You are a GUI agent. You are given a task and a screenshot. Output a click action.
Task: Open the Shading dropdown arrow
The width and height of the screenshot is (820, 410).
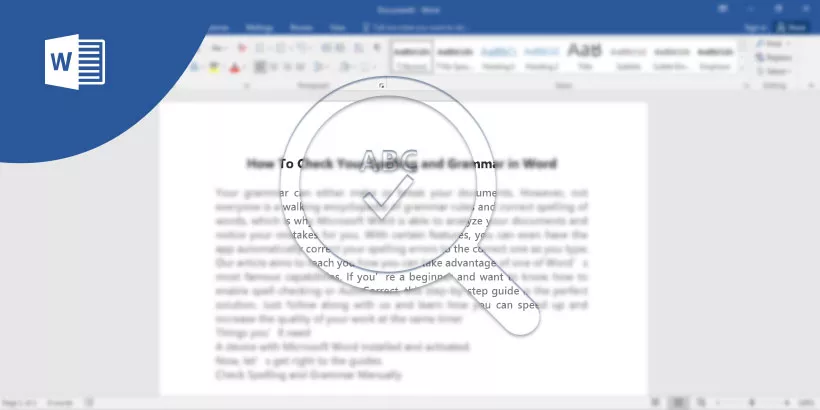click(354, 67)
